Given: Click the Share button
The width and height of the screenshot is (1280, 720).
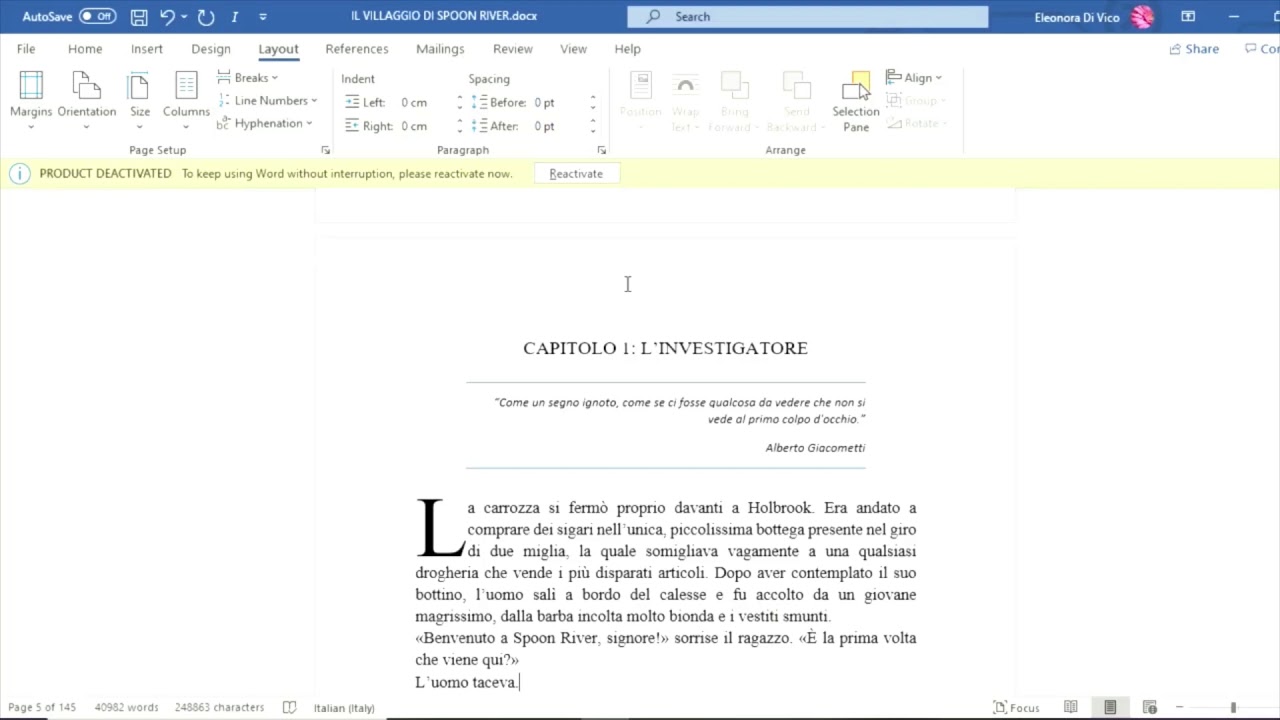Looking at the screenshot, I should click(1195, 49).
